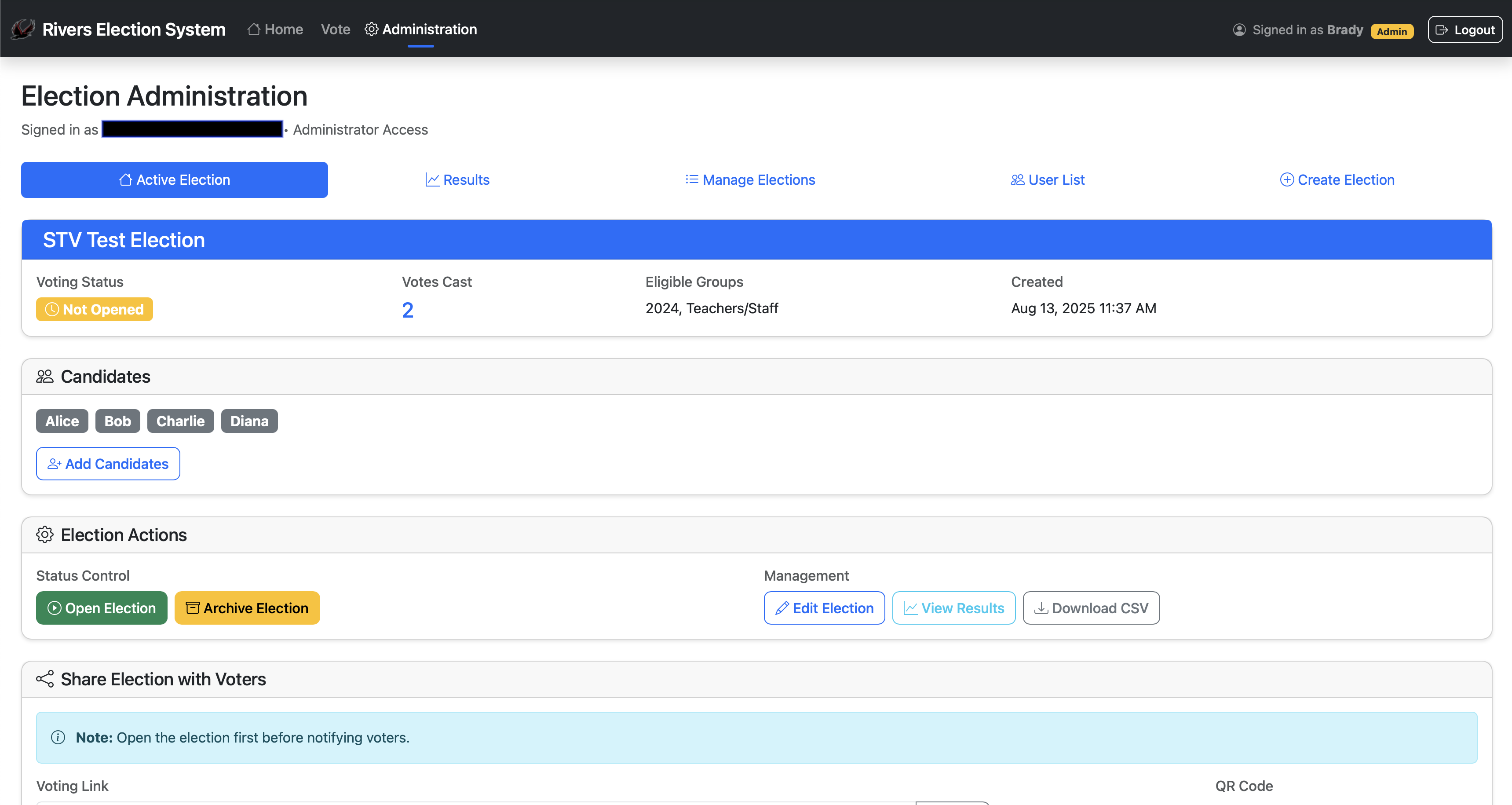The image size is (1512, 805).
Task: Click the info icon in the Note alert
Action: tap(58, 737)
